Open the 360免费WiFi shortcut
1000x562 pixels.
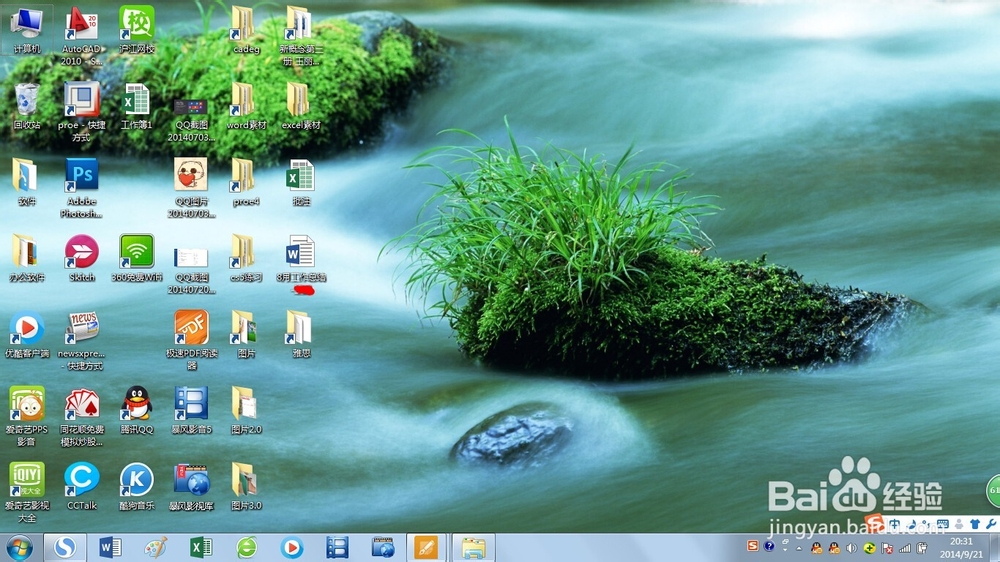coord(136,258)
